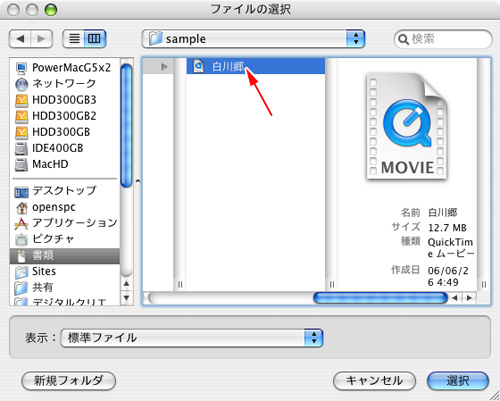Open the アプリケーション applications icon
Screen dimensions: 500x401
pyautogui.click(x=21, y=223)
